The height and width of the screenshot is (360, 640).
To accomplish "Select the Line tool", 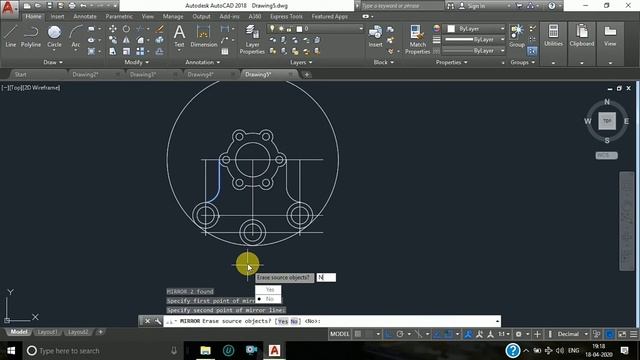I will tap(11, 36).
